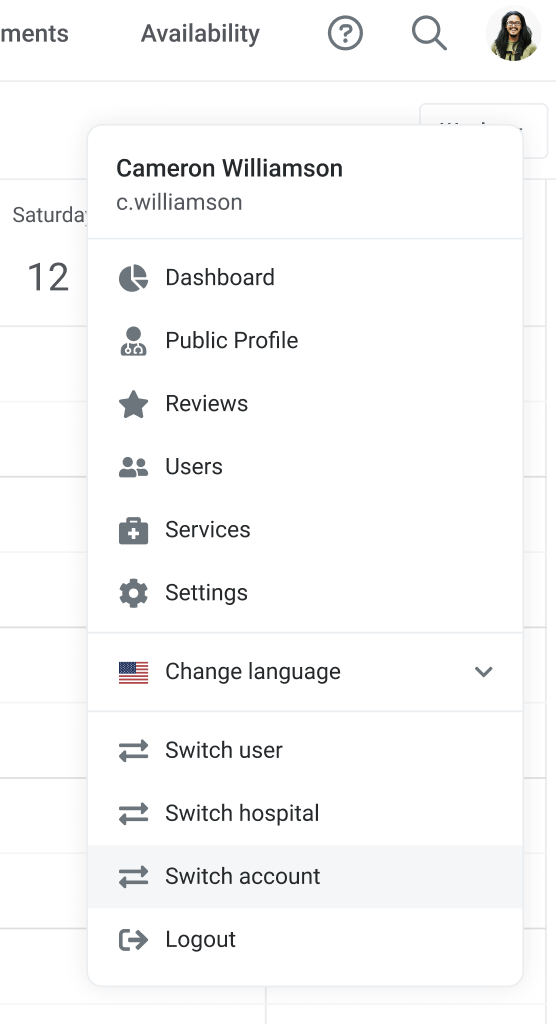Expand the Change language chevron
Image resolution: width=556 pixels, height=1024 pixels.
pos(483,671)
